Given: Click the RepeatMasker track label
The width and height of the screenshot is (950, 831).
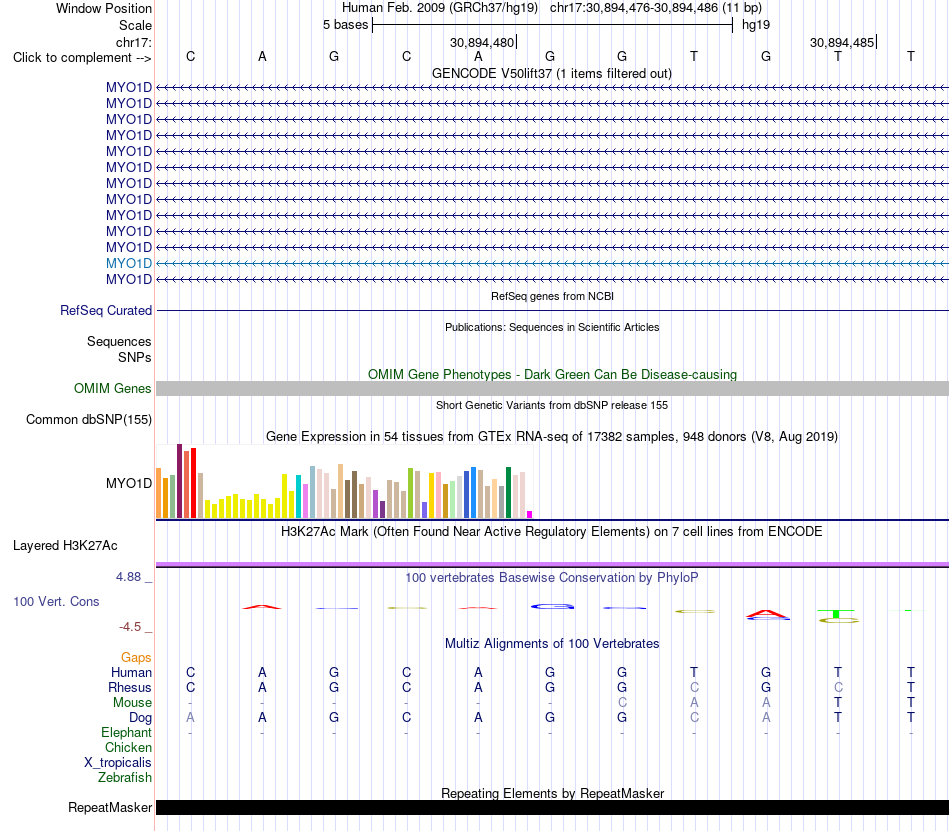Looking at the screenshot, I should point(110,807).
